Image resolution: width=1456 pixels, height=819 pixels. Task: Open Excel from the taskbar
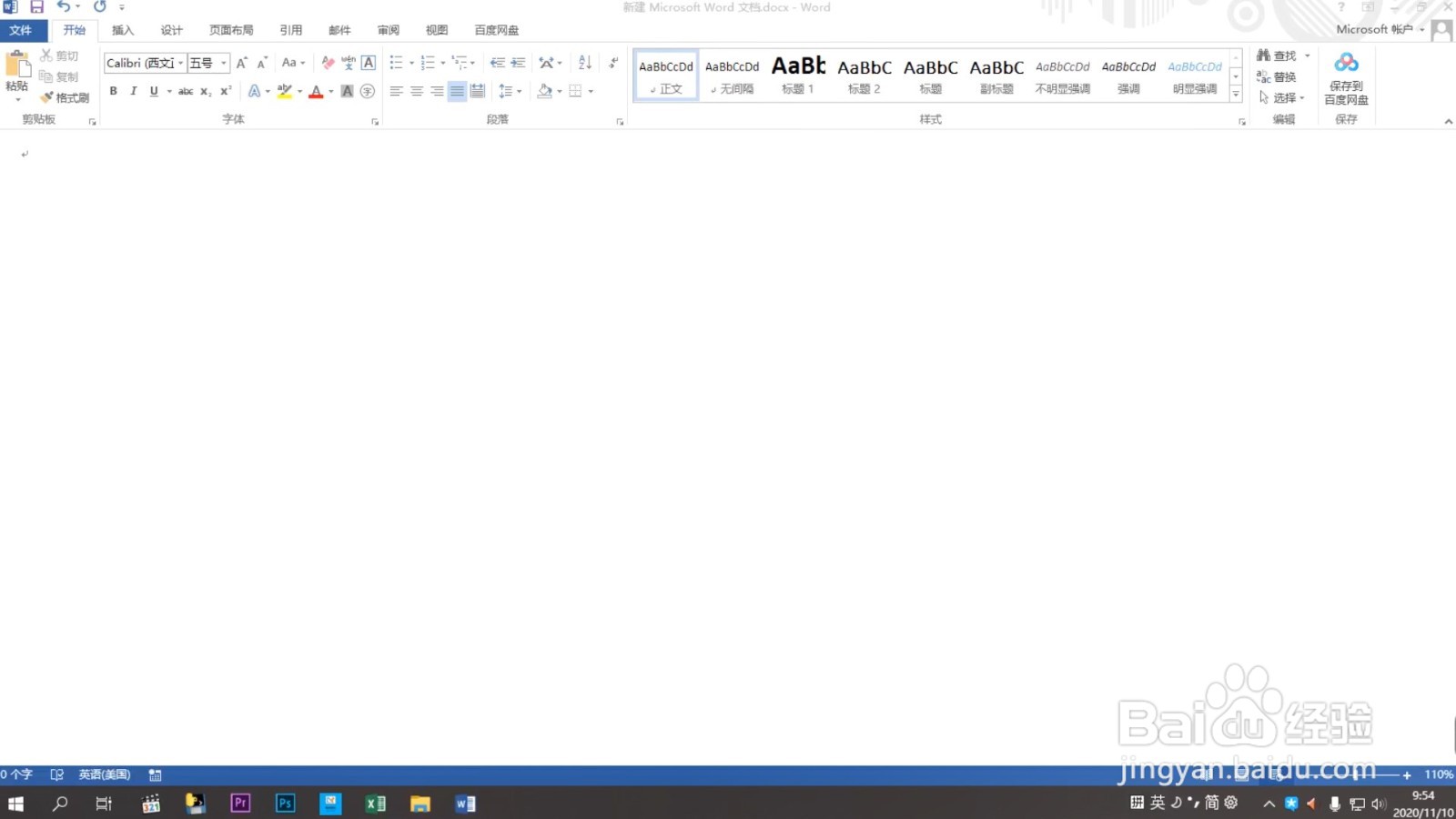375,803
